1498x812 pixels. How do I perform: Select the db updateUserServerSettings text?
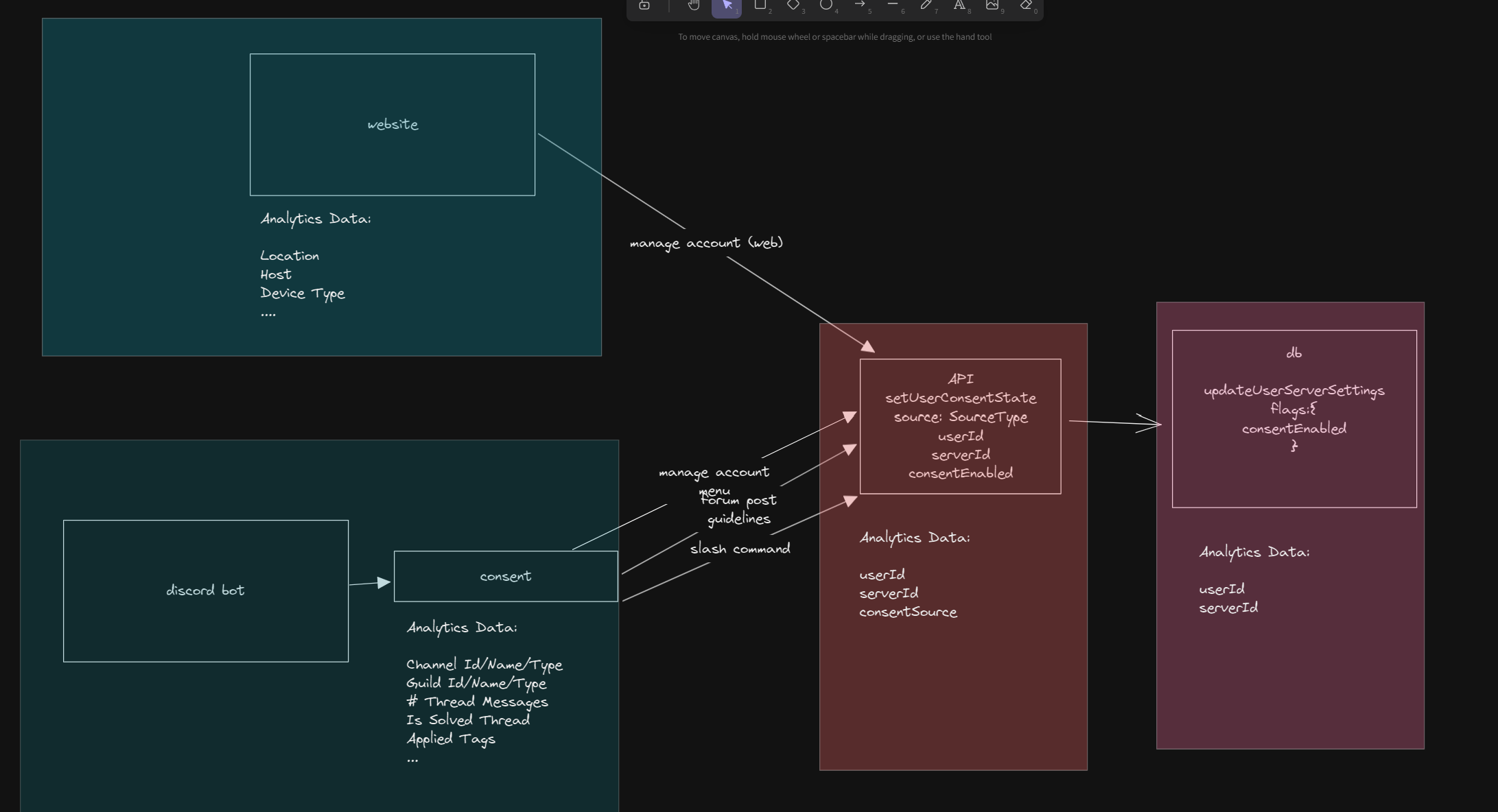[x=1294, y=391]
